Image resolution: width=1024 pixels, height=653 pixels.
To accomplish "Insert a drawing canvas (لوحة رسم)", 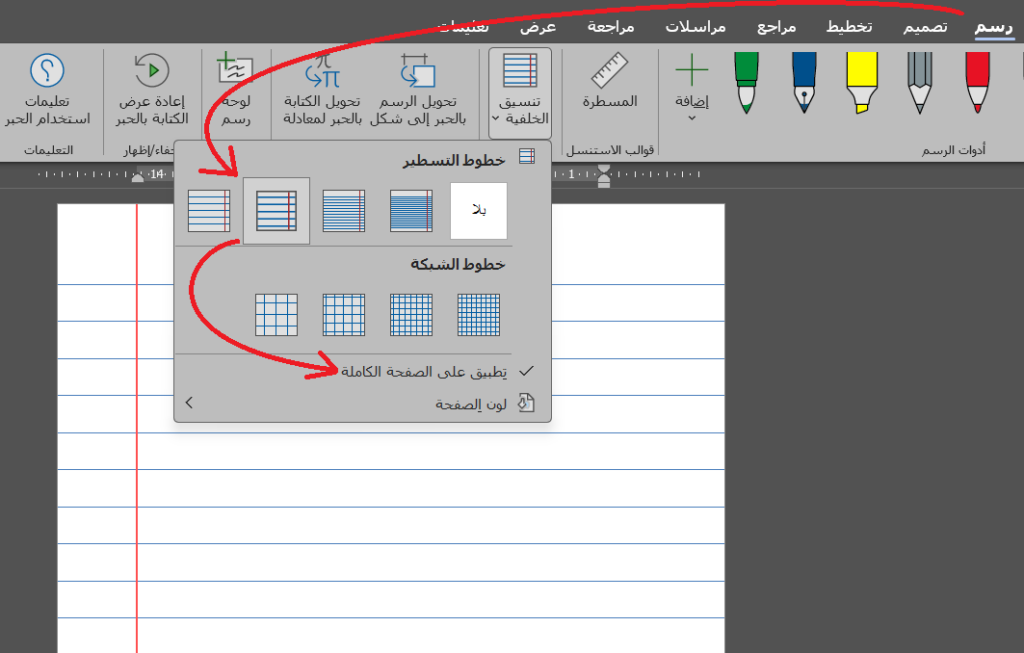I will (x=236, y=88).
